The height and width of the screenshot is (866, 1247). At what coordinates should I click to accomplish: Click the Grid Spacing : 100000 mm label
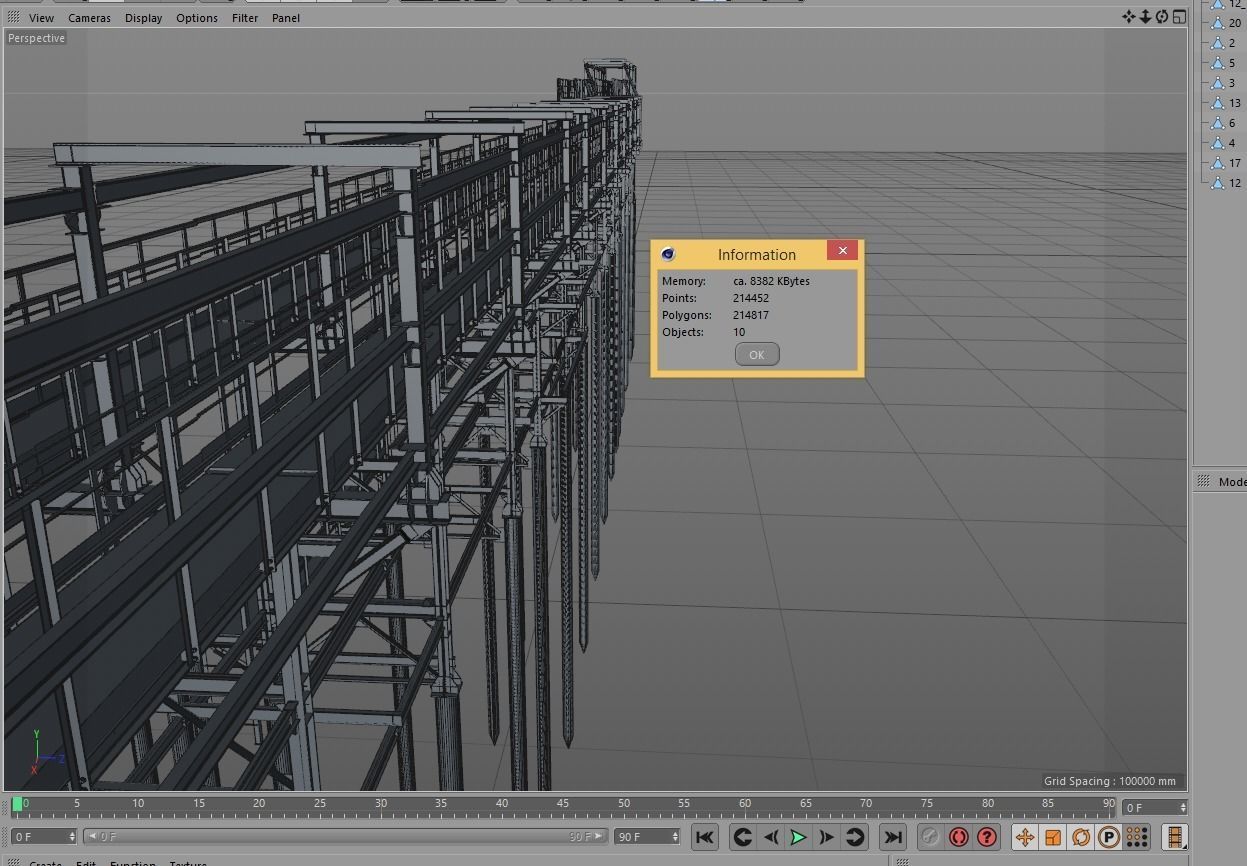(x=1110, y=781)
